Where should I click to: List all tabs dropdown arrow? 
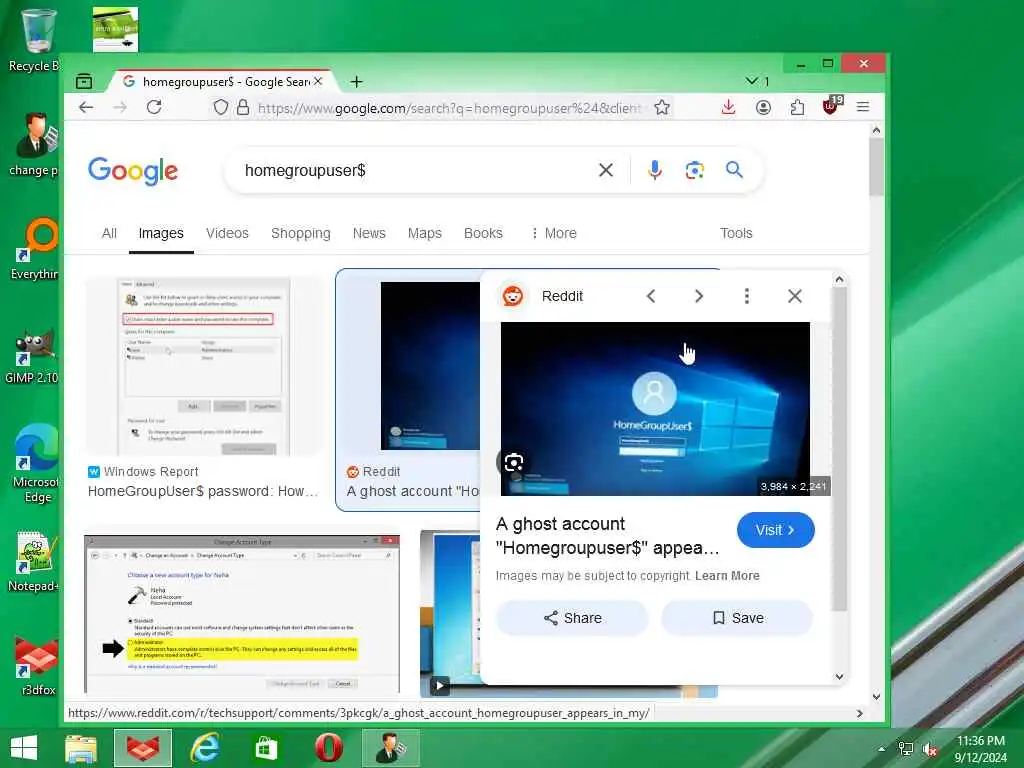tap(751, 81)
